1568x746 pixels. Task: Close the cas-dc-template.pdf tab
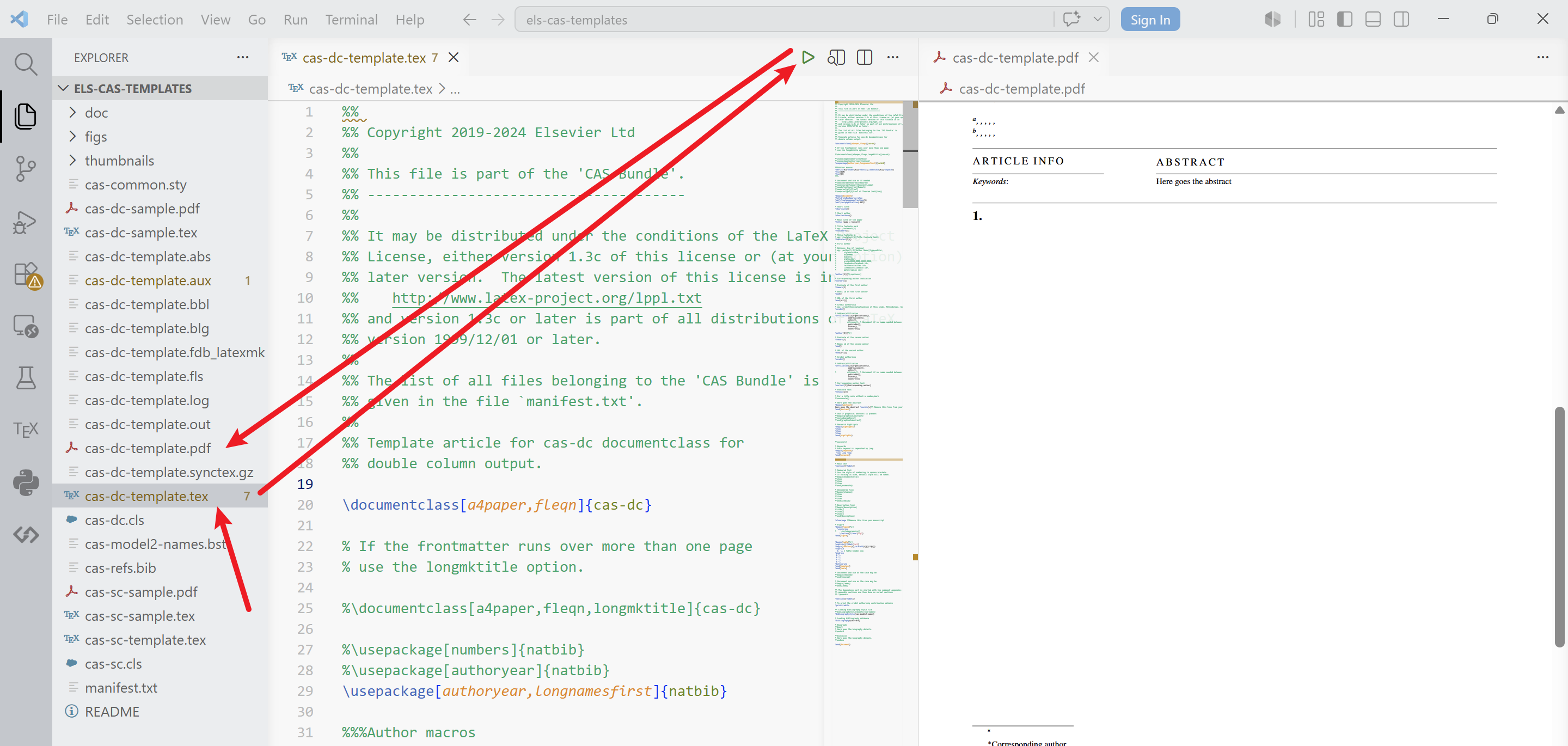point(1094,57)
